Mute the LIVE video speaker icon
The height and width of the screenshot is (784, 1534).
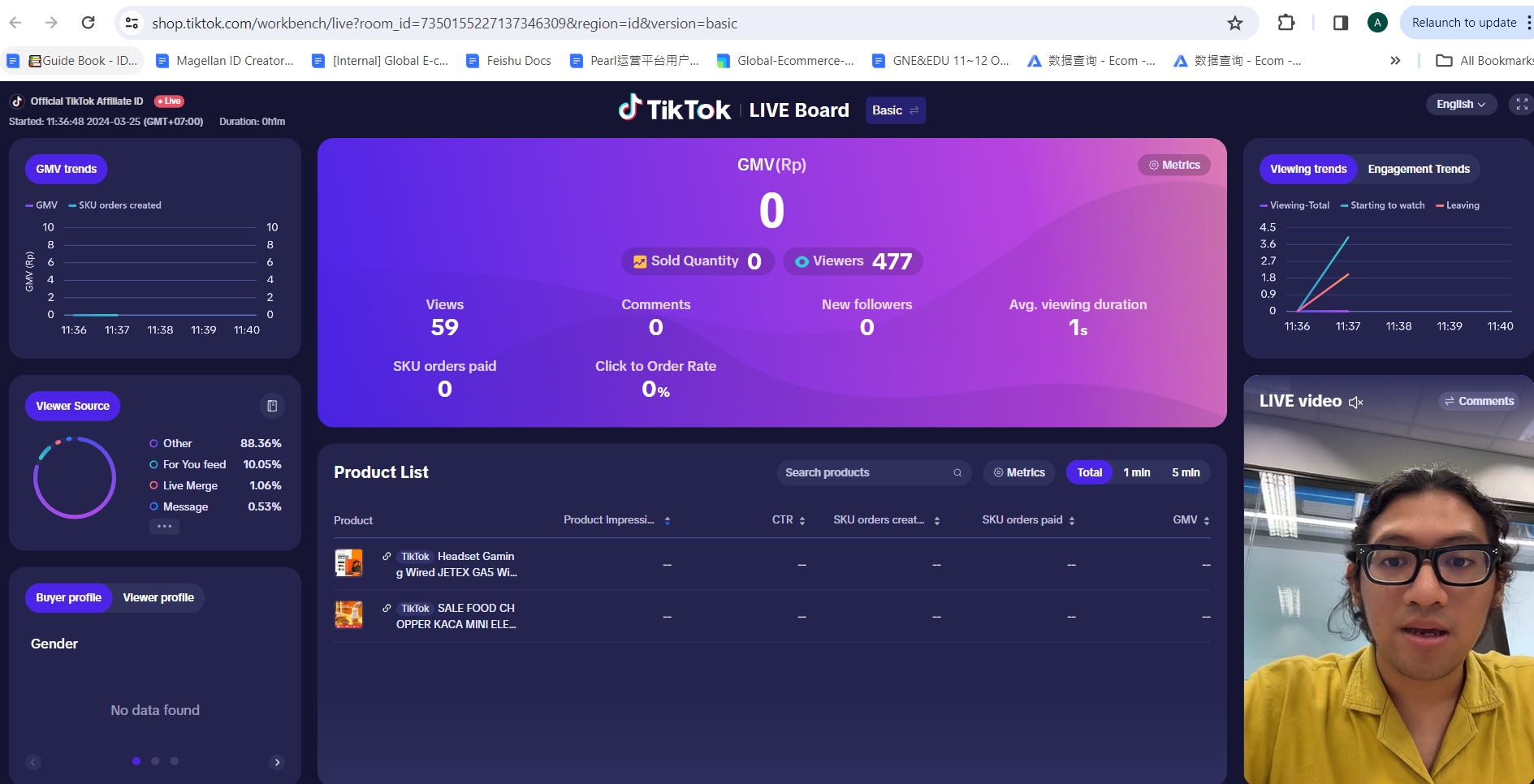pos(1355,402)
